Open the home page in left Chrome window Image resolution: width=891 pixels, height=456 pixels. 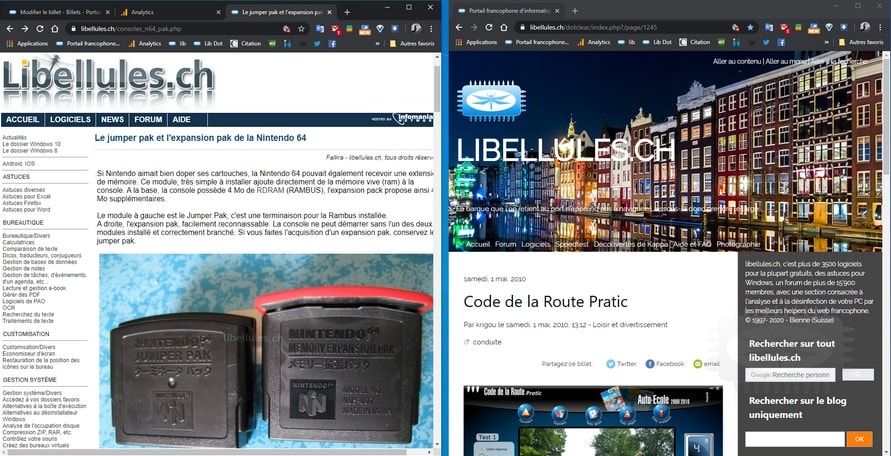(x=55, y=28)
